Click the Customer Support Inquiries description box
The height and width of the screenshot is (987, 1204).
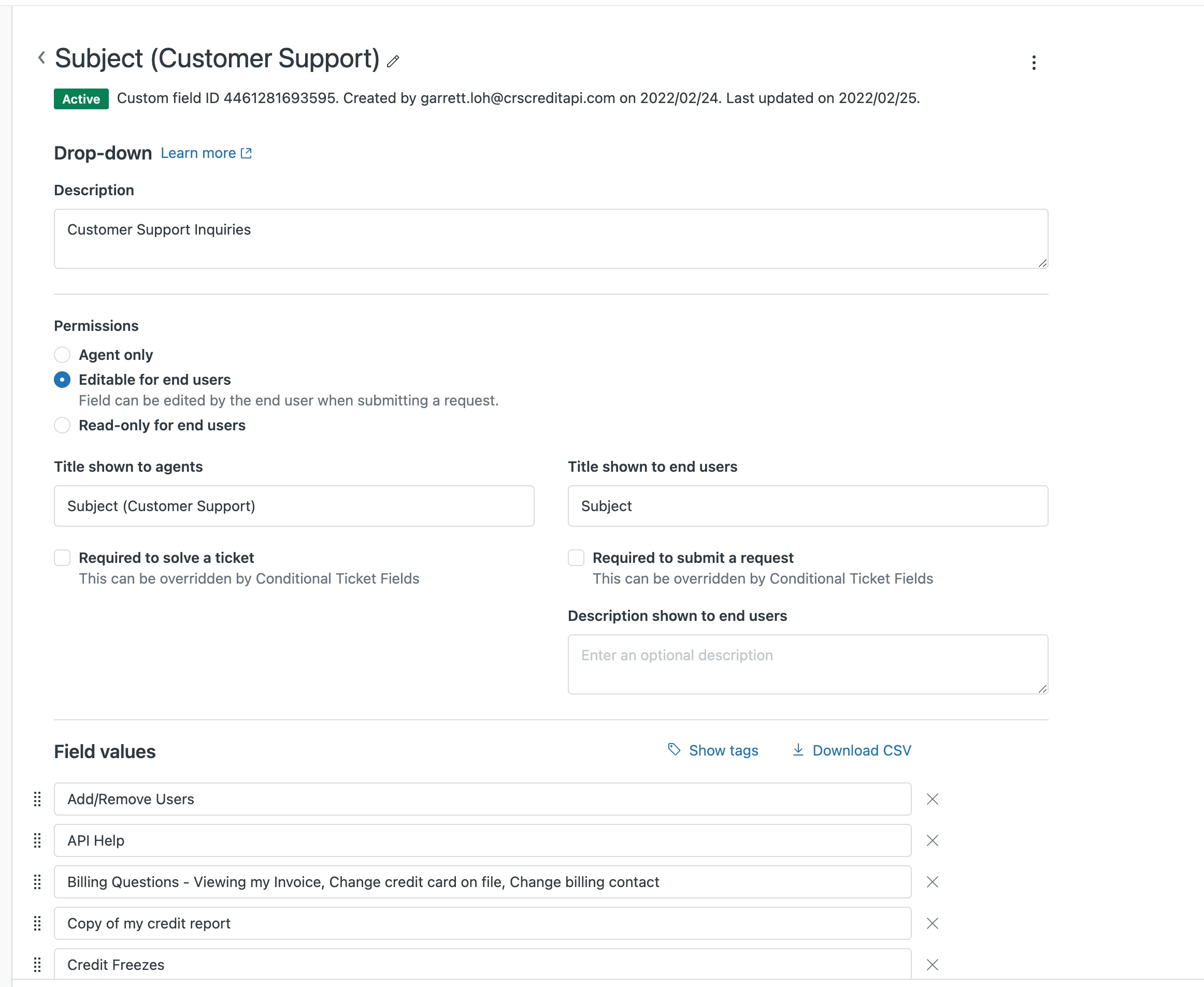550,238
